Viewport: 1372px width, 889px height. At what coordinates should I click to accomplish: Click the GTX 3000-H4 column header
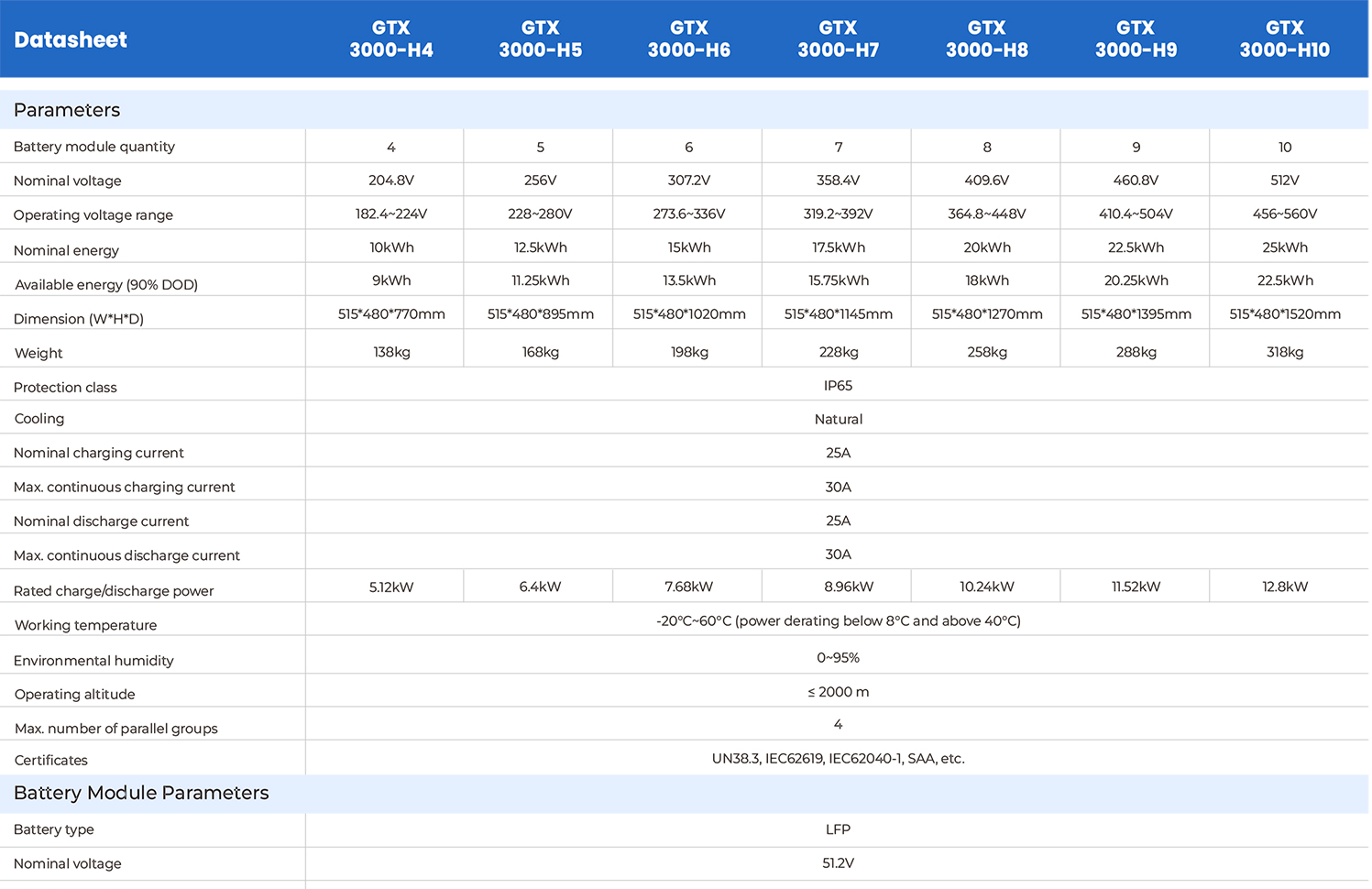pyautogui.click(x=391, y=39)
